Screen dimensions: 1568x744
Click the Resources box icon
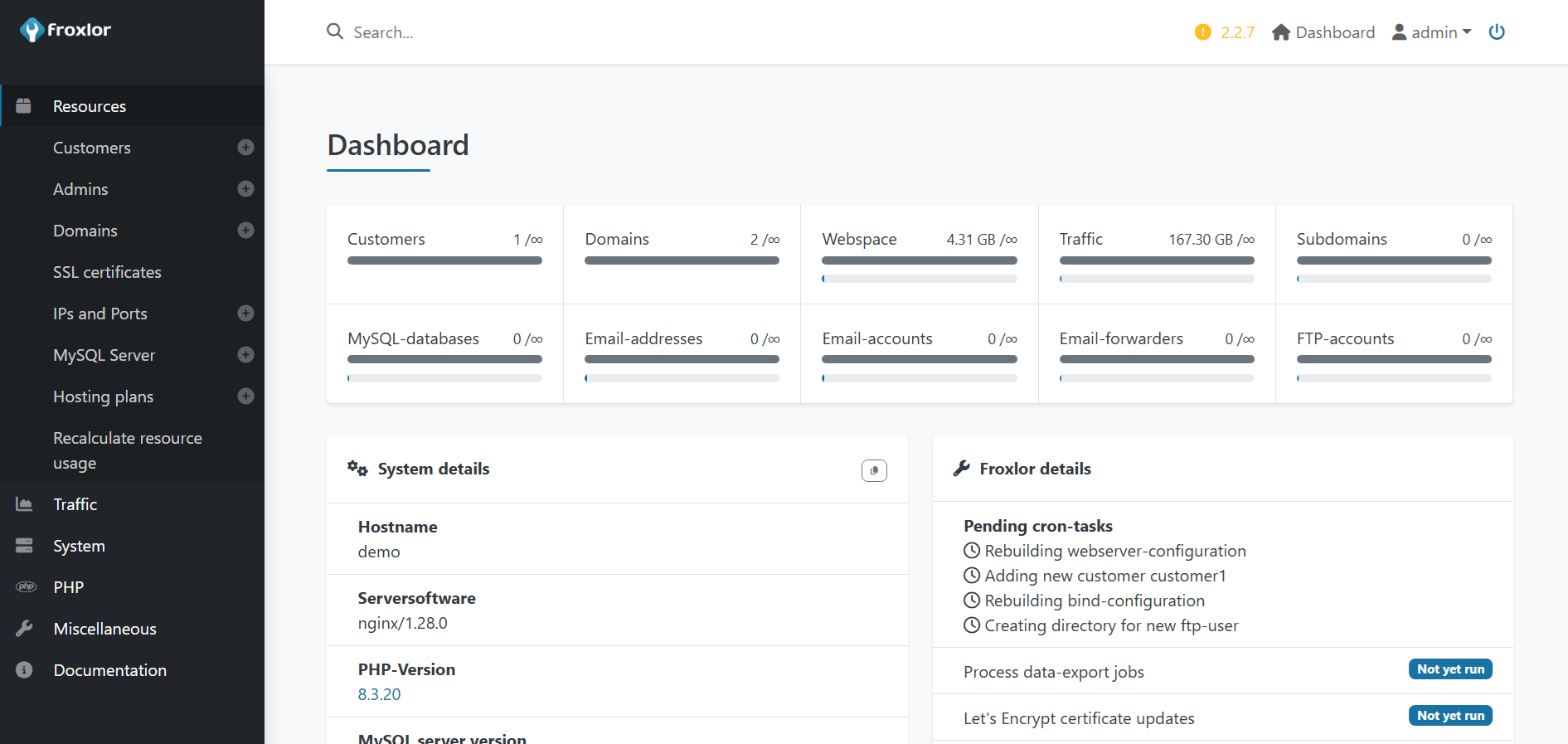pyautogui.click(x=24, y=106)
